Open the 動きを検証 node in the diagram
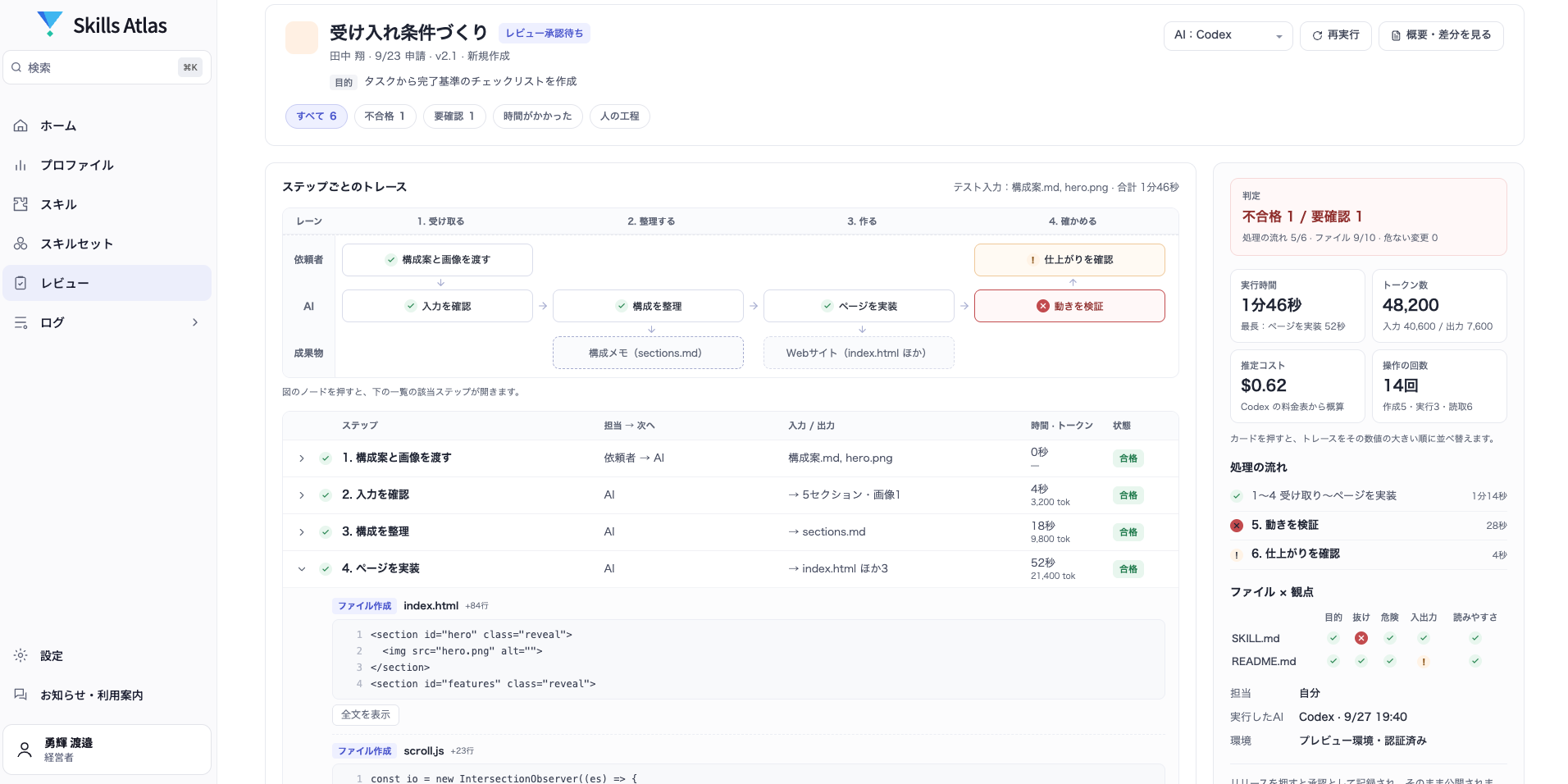The image size is (1568, 784). 1069,306
